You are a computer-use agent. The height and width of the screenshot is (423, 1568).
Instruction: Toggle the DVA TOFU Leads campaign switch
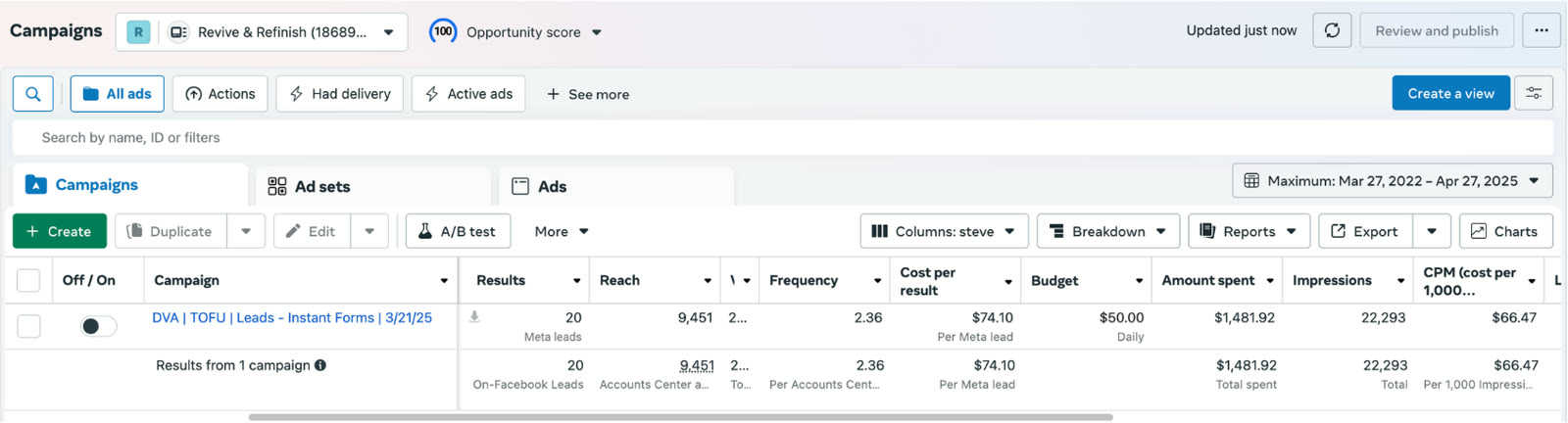click(98, 326)
